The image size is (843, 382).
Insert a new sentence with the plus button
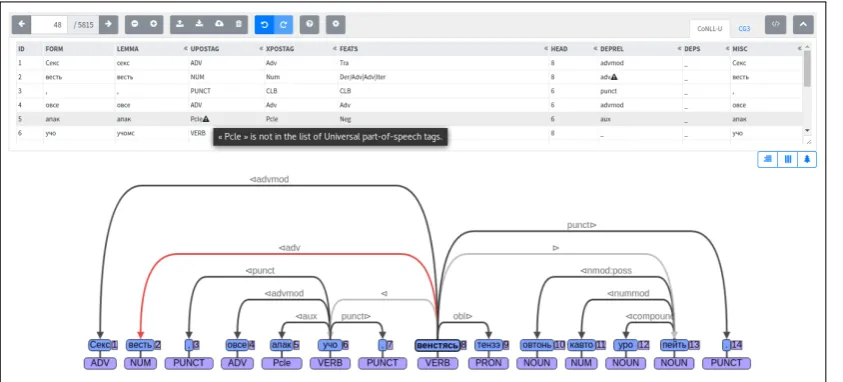[x=154, y=24]
